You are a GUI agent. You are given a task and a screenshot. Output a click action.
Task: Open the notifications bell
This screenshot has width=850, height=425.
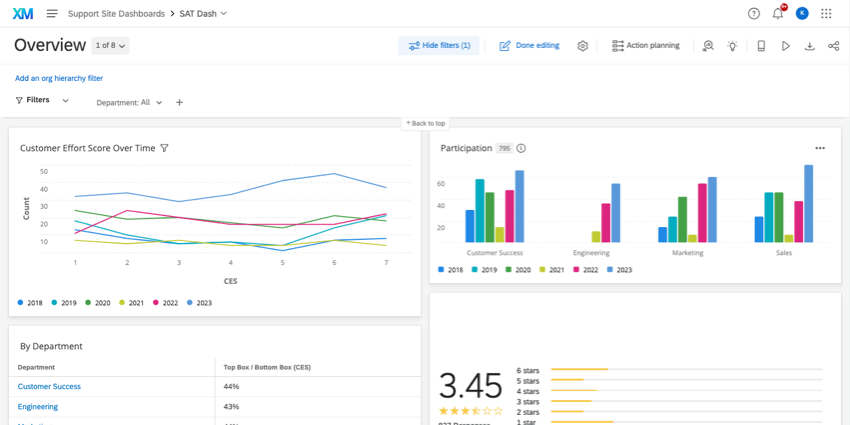(x=778, y=14)
